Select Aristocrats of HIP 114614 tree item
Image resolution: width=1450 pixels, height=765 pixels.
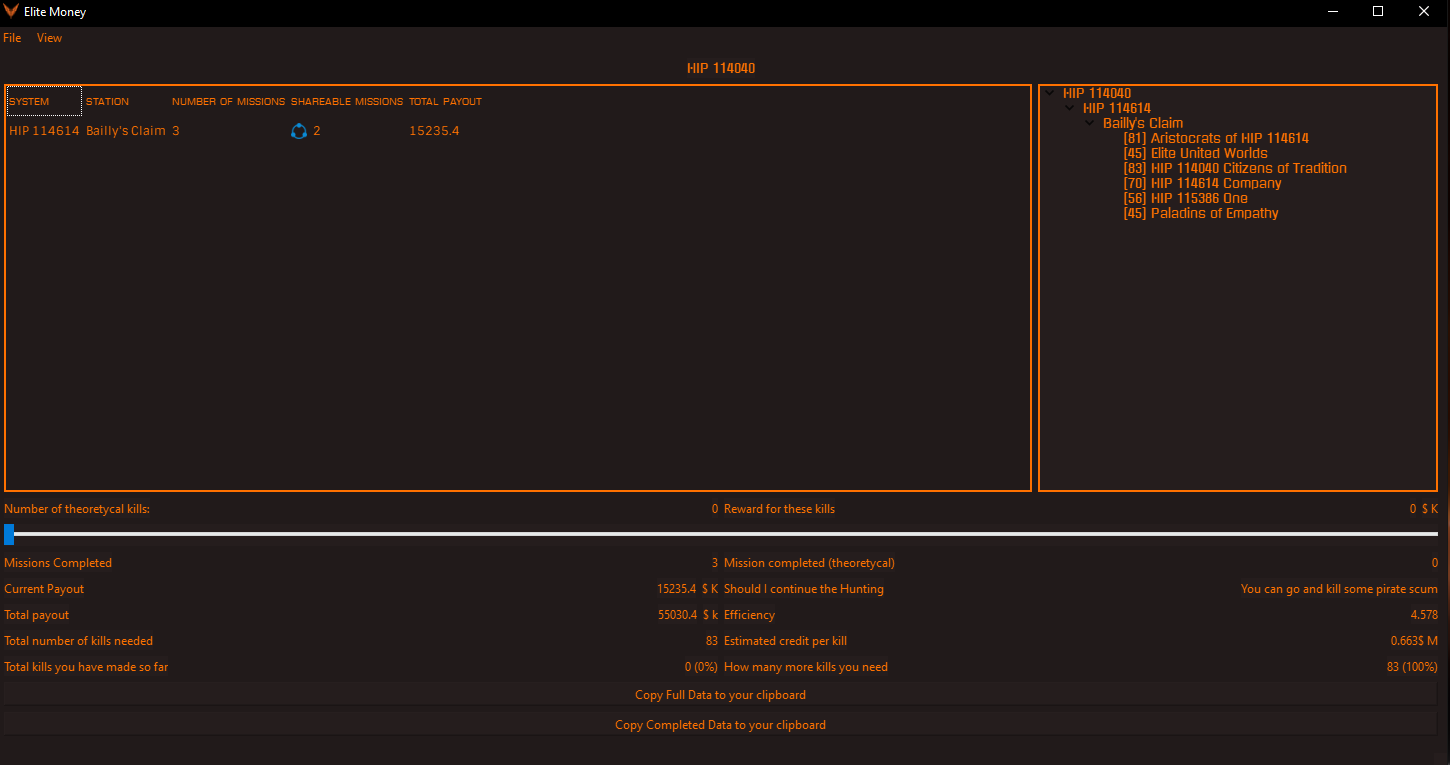pos(1216,138)
